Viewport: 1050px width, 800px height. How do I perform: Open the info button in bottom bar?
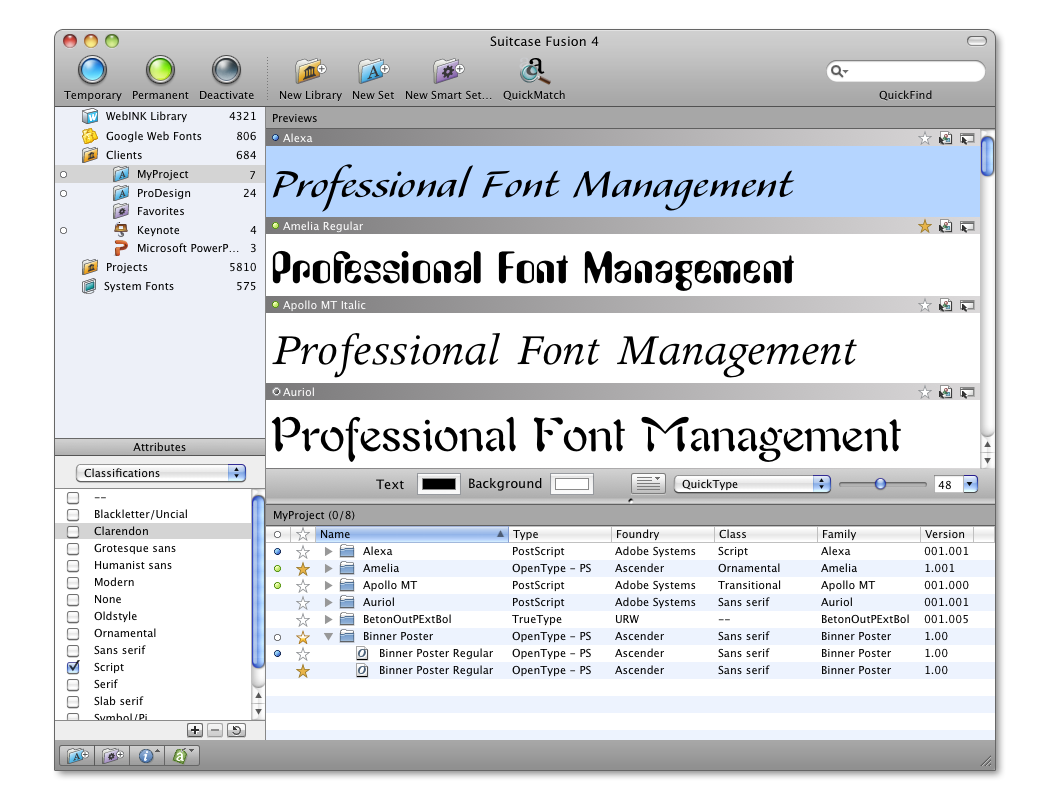pyautogui.click(x=147, y=756)
